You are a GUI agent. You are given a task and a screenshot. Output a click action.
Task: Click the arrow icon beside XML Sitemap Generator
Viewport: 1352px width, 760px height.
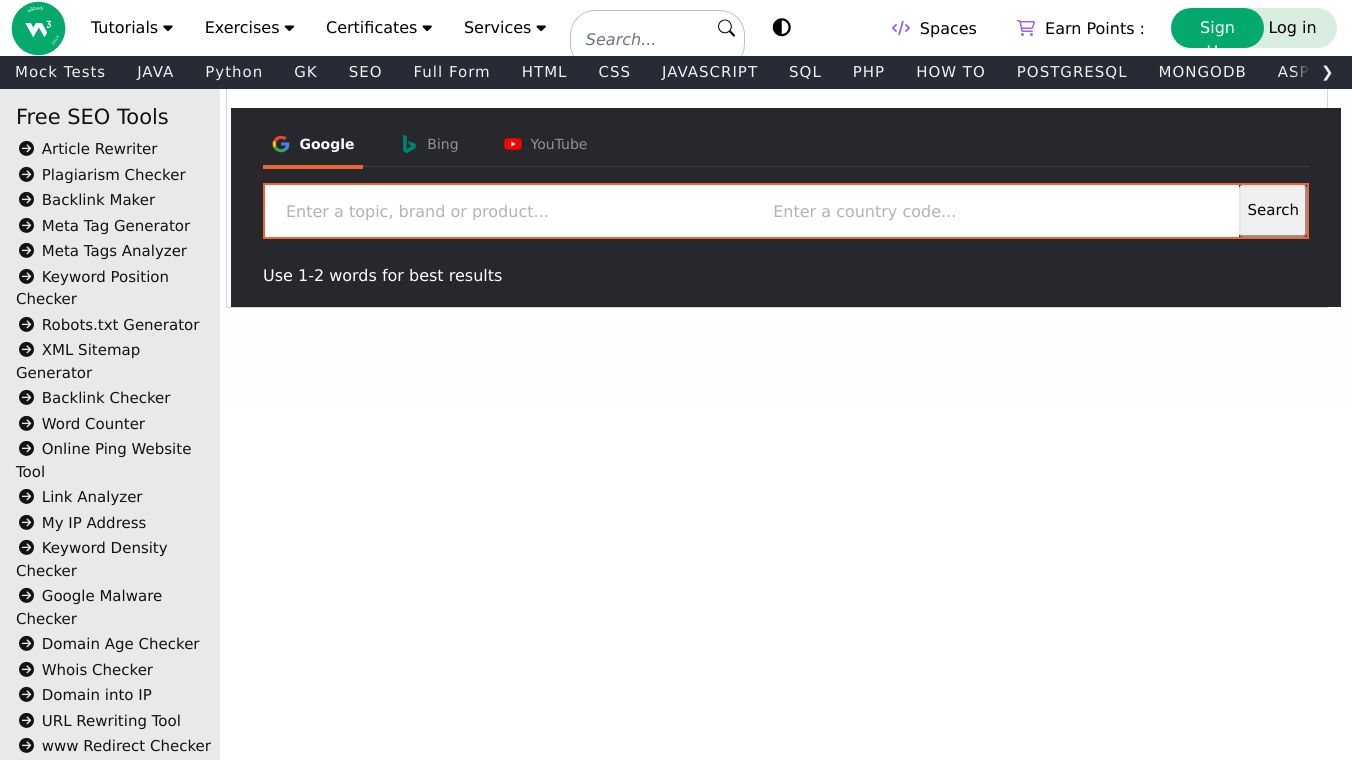(x=26, y=350)
